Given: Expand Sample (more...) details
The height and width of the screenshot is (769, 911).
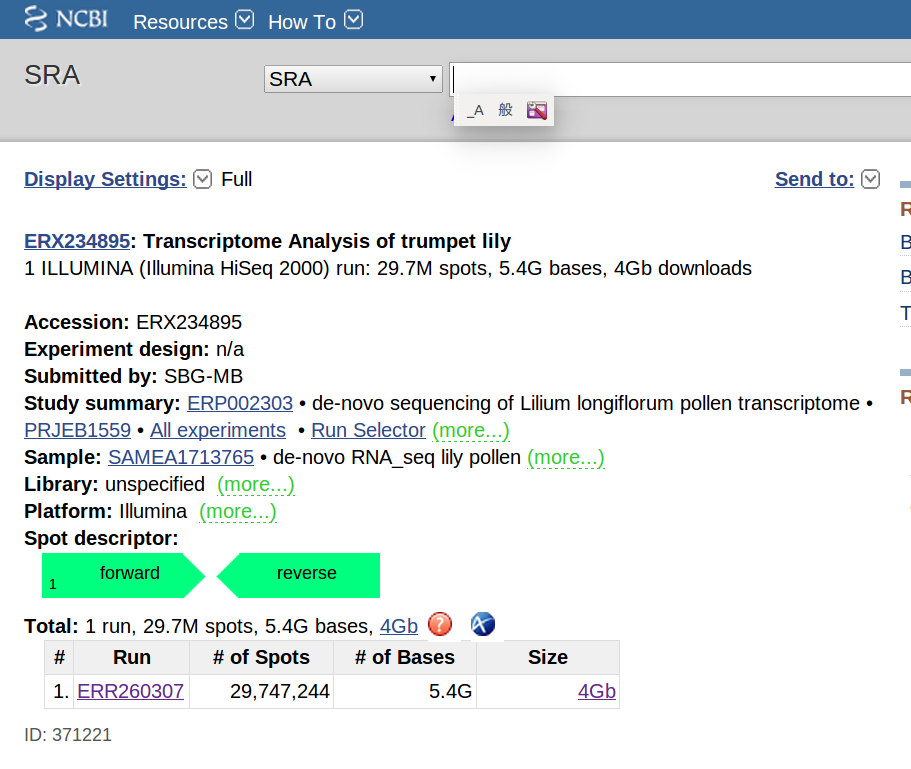Looking at the screenshot, I should [x=565, y=458].
